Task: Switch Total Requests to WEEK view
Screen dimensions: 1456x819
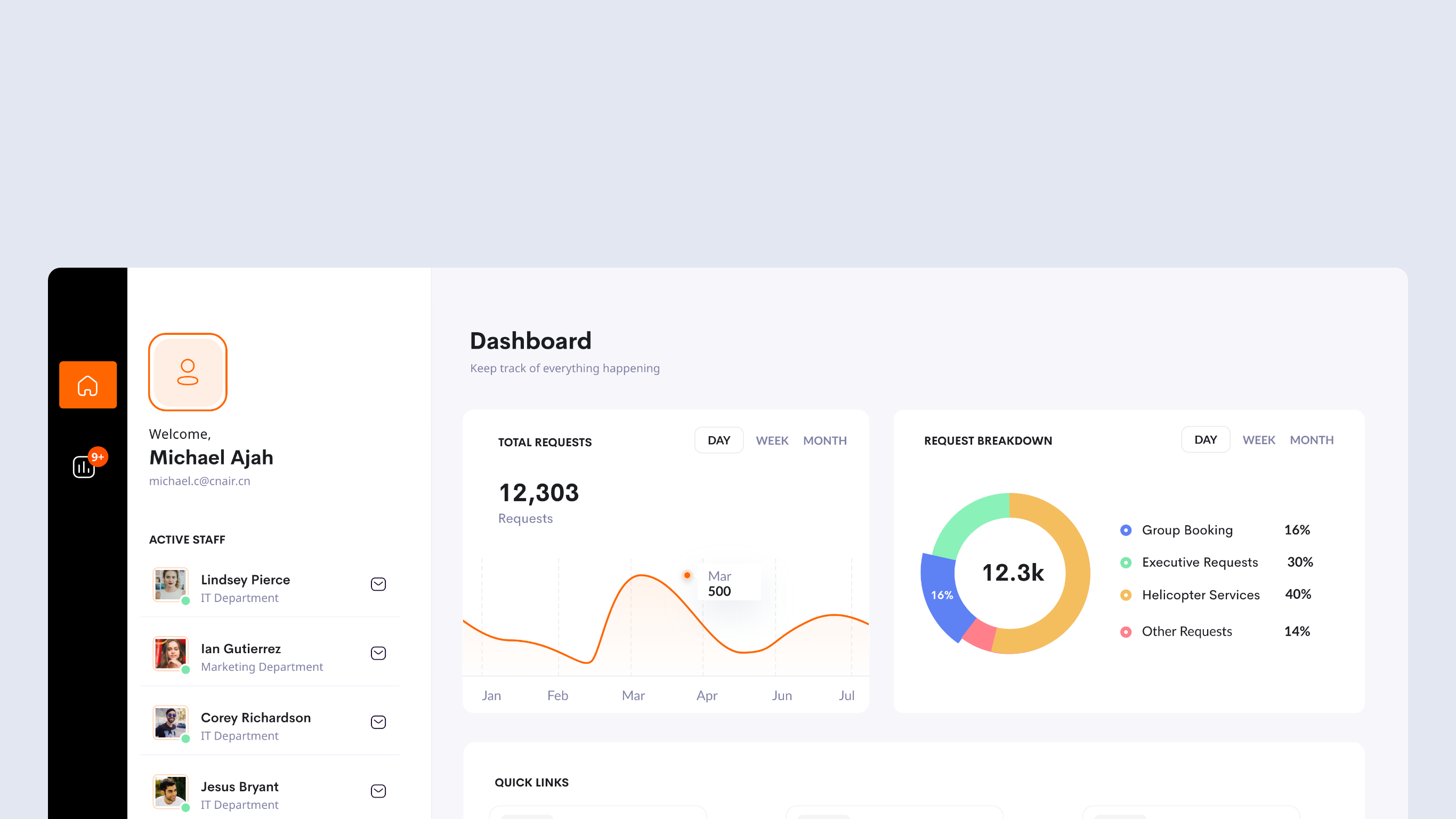Action: pos(772,440)
